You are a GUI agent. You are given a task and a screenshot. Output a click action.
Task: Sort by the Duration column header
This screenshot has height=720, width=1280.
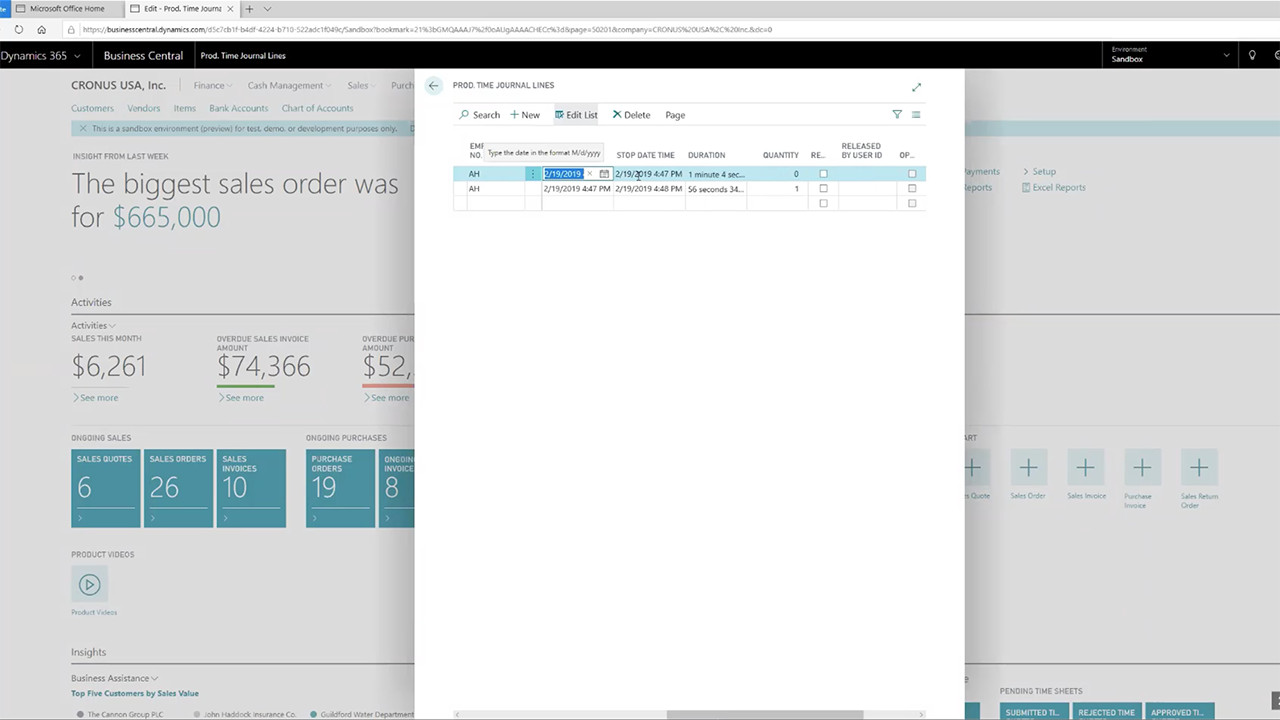706,155
